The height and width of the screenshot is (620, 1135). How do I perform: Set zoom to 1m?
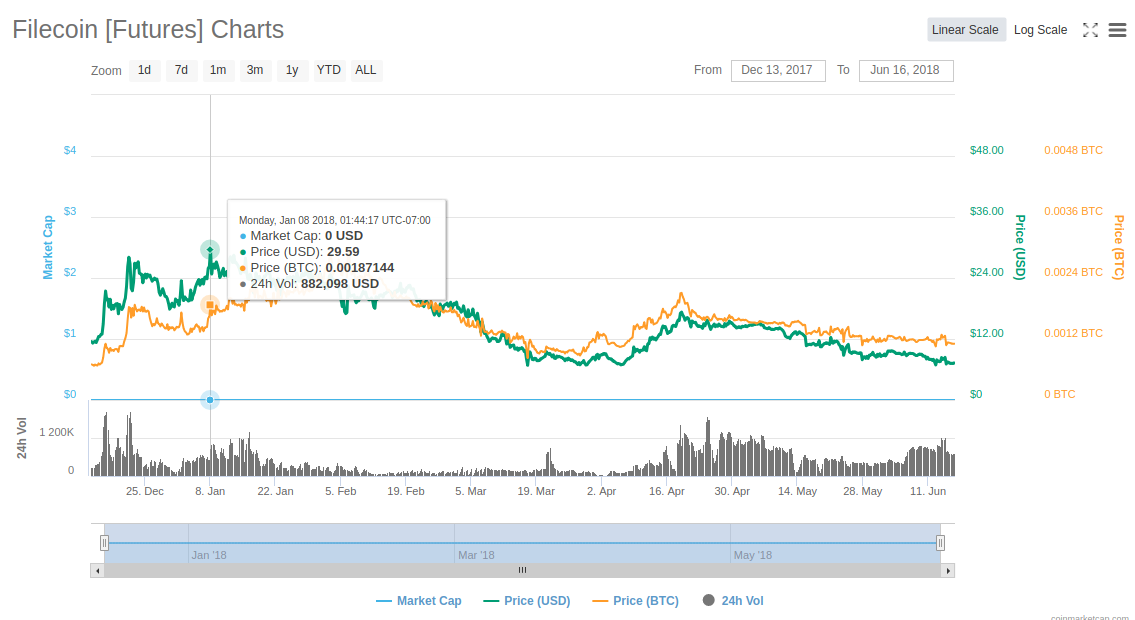[218, 70]
